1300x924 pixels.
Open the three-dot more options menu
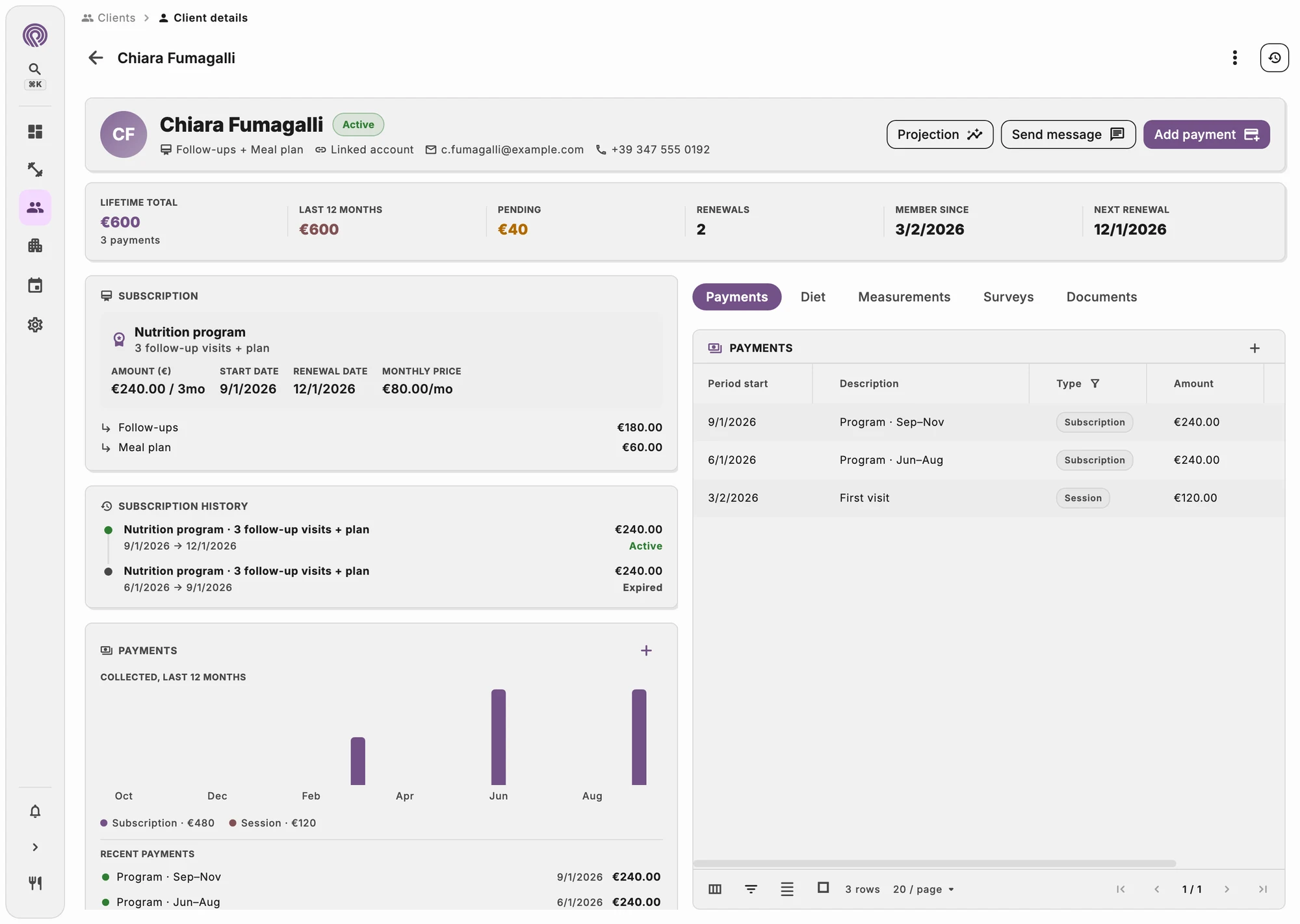tap(1234, 58)
